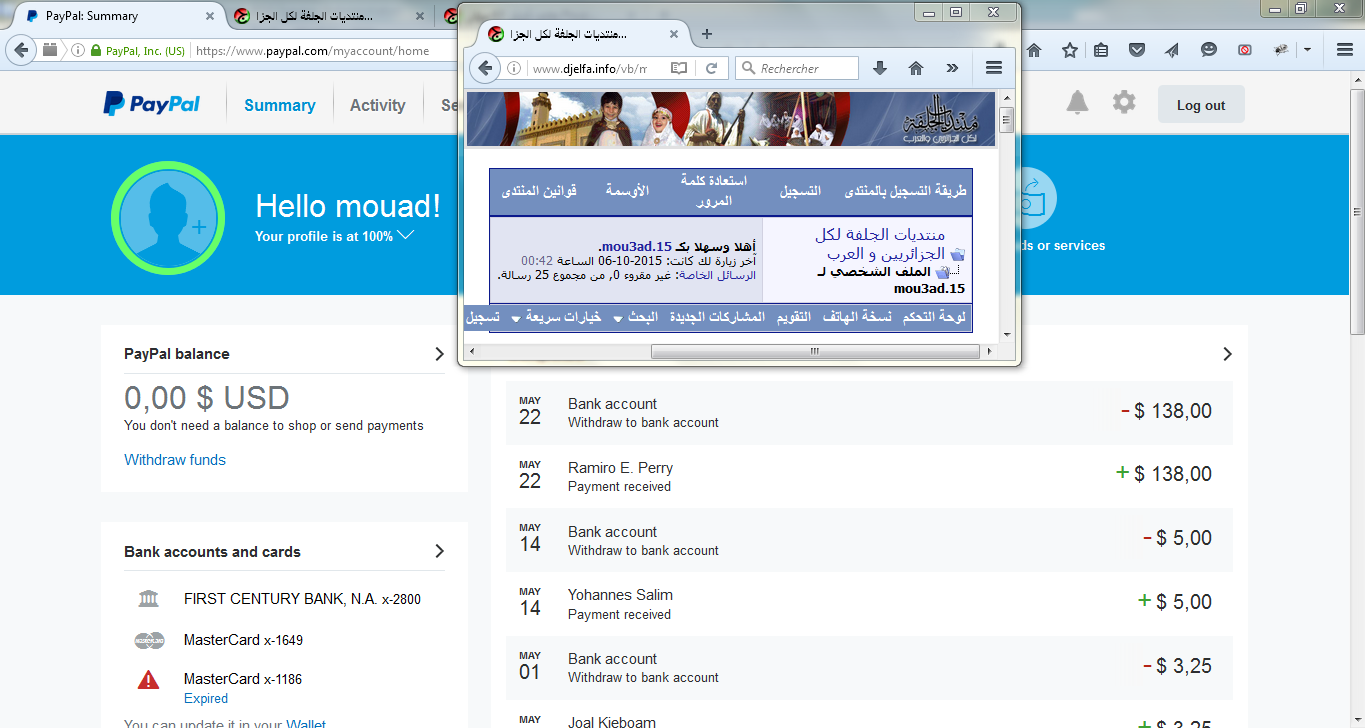Open Yohannes Salim payment received row
Viewport: 1365px width, 728px height.
pos(869,603)
